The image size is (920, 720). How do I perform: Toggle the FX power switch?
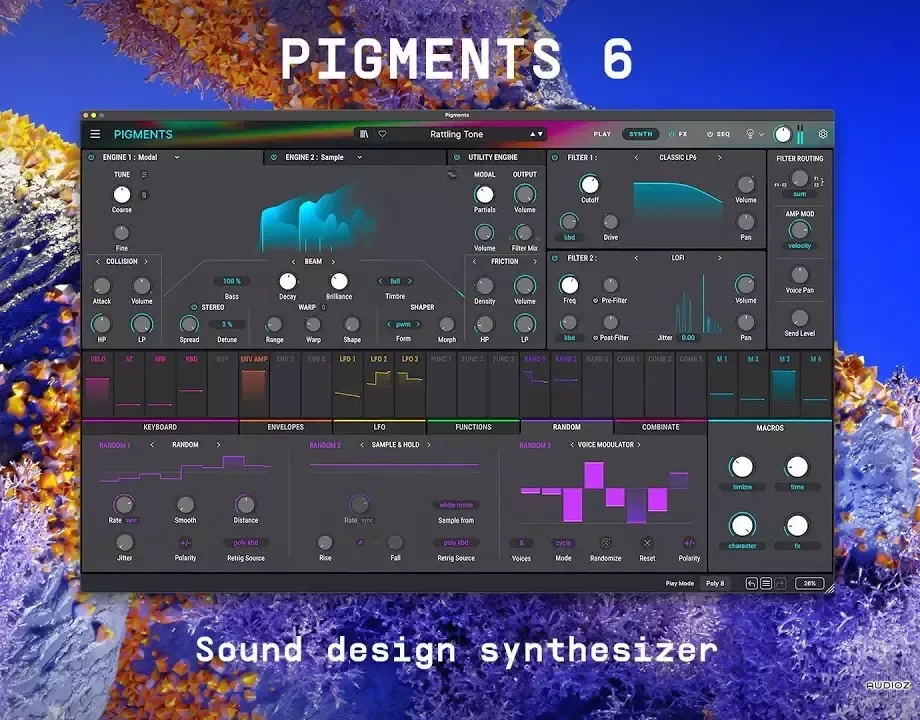coord(671,134)
